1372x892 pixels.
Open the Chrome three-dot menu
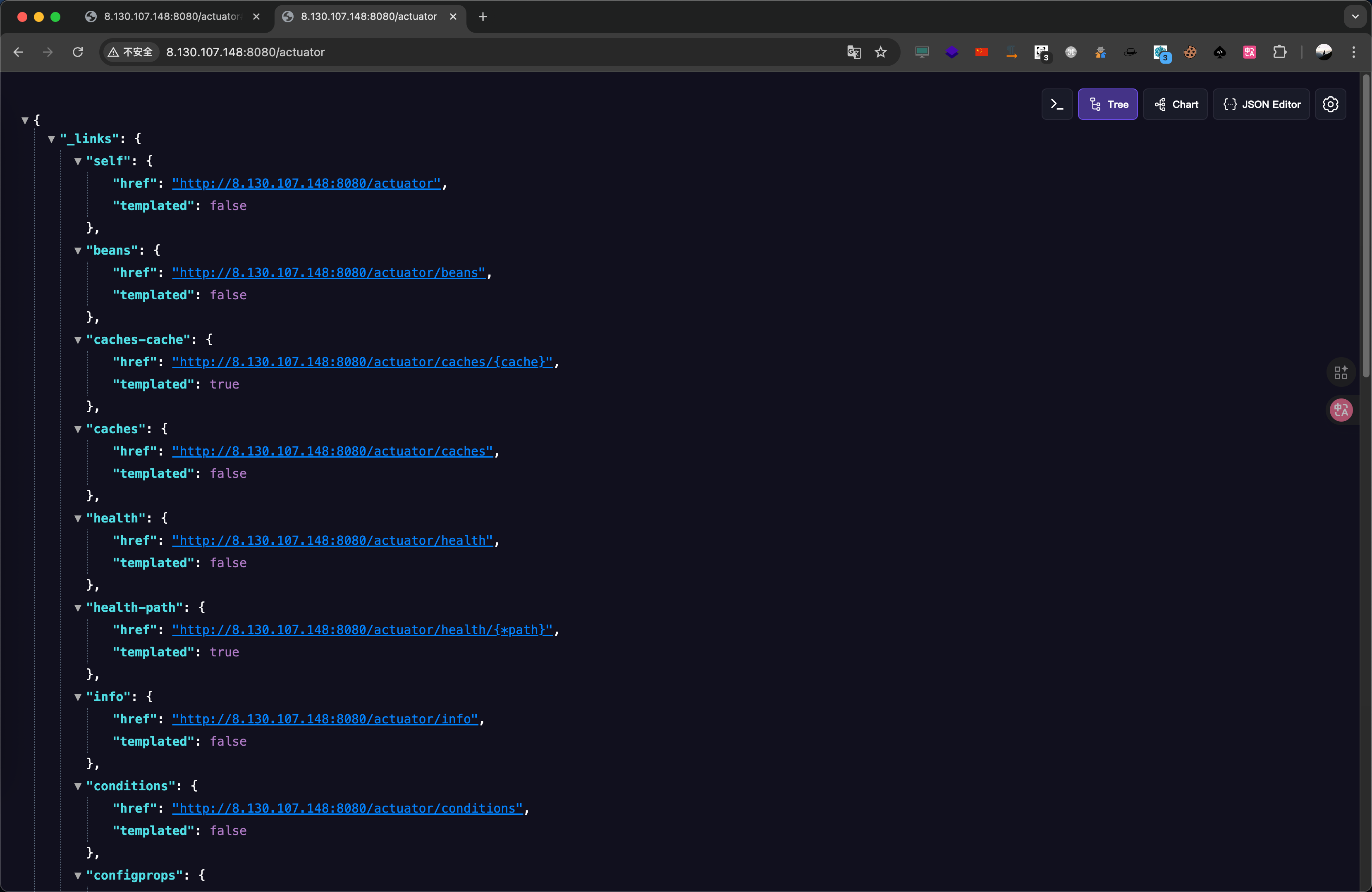[1353, 52]
